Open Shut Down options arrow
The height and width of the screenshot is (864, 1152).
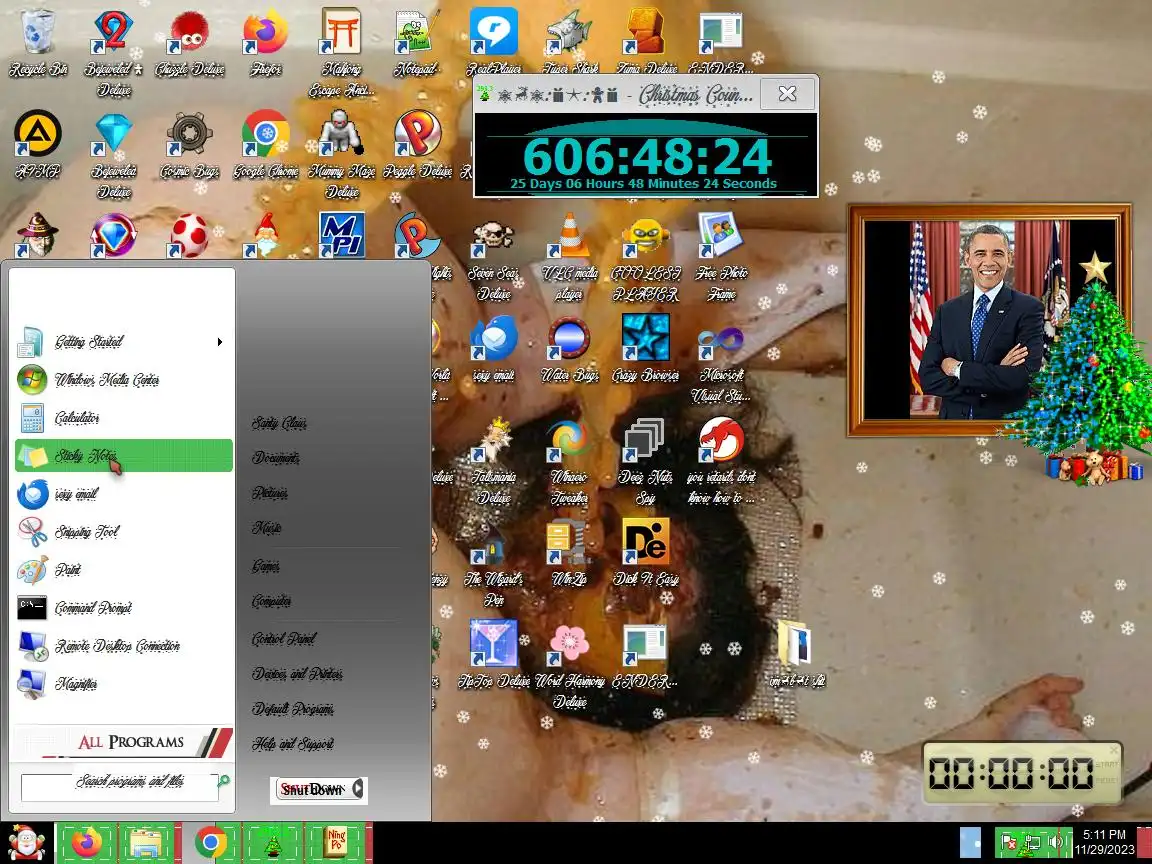coord(358,789)
